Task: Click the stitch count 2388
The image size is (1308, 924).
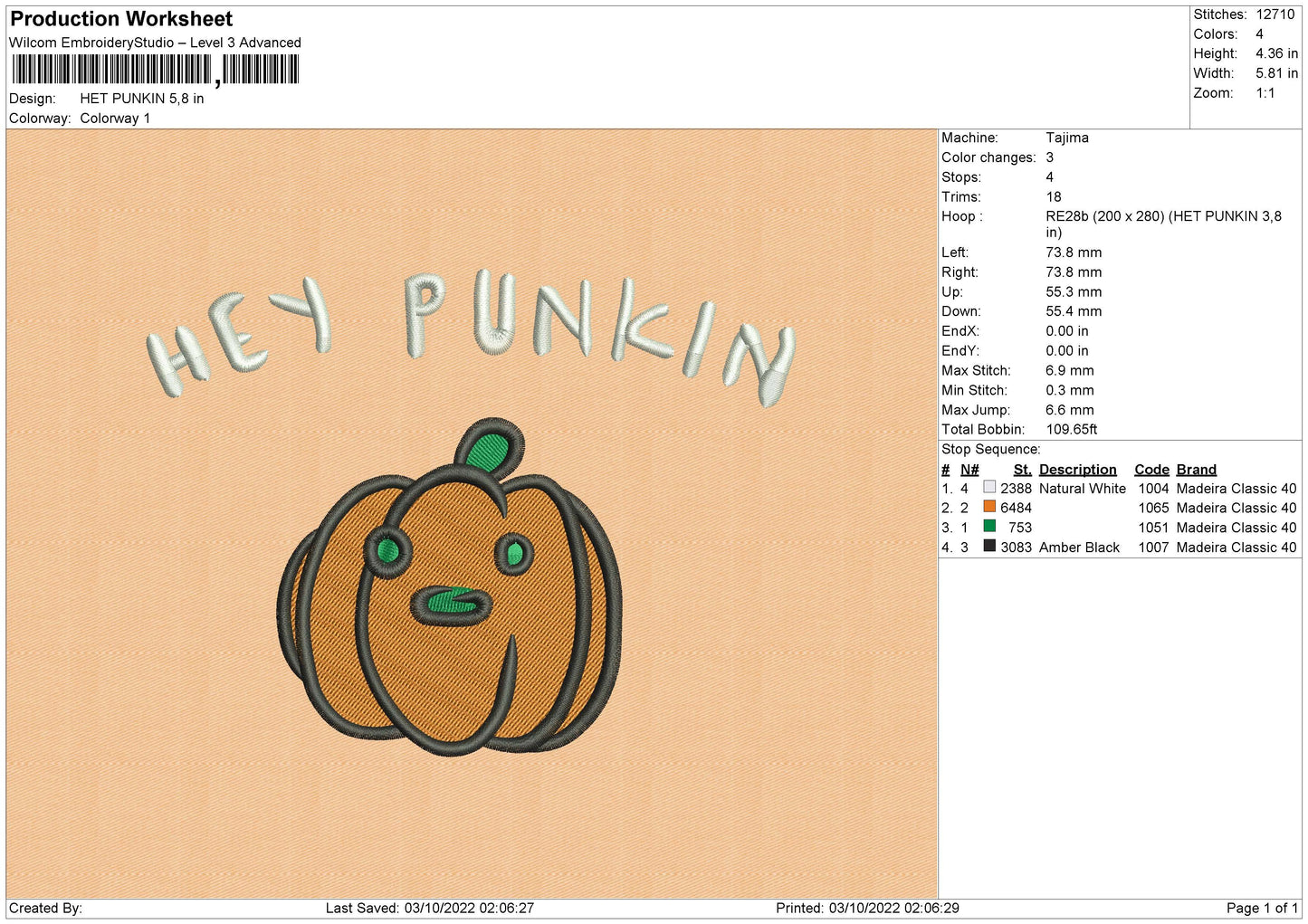Action: coord(1016,489)
